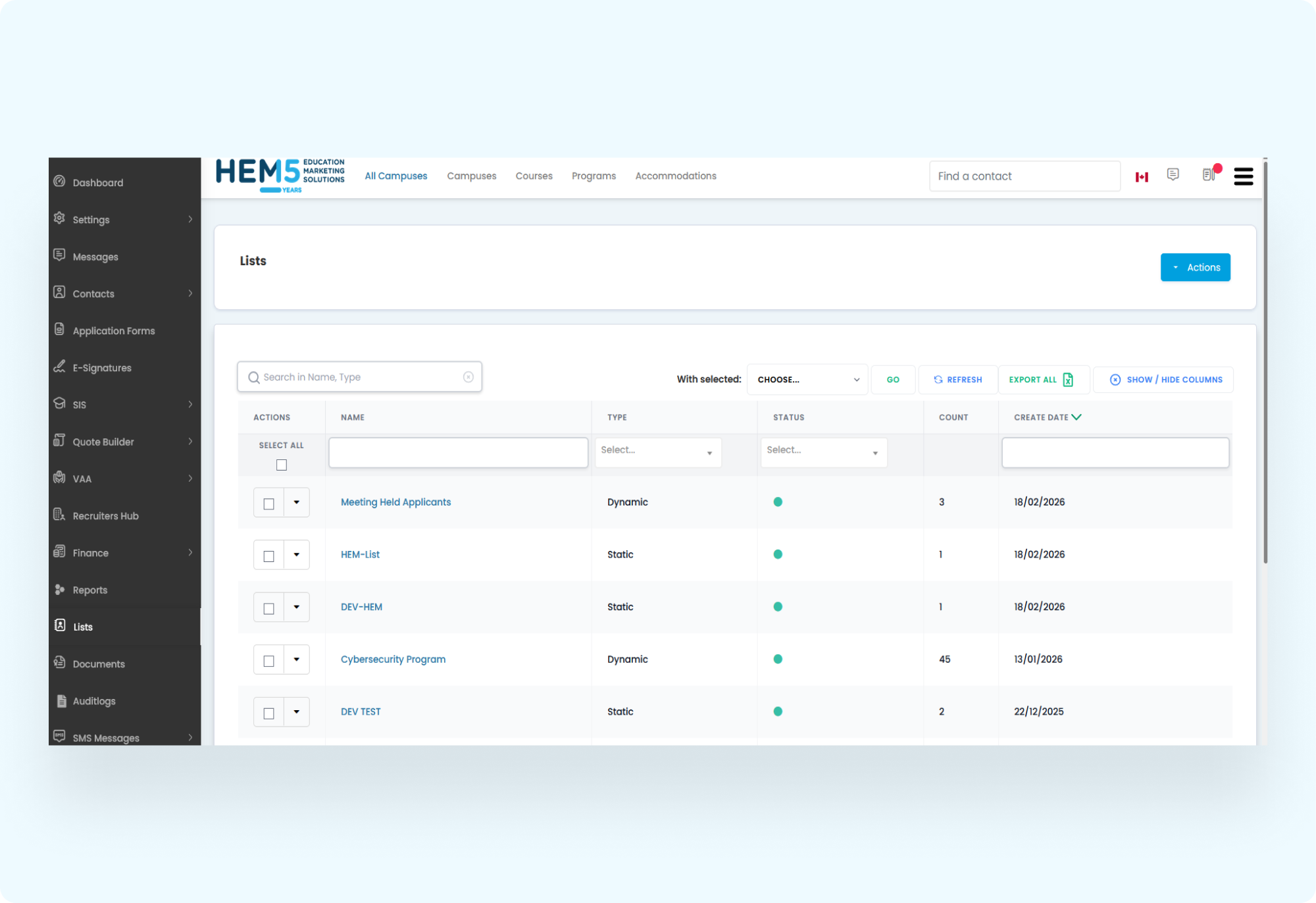Click the Canadian flag language icon
The image size is (1316, 903).
(1142, 177)
